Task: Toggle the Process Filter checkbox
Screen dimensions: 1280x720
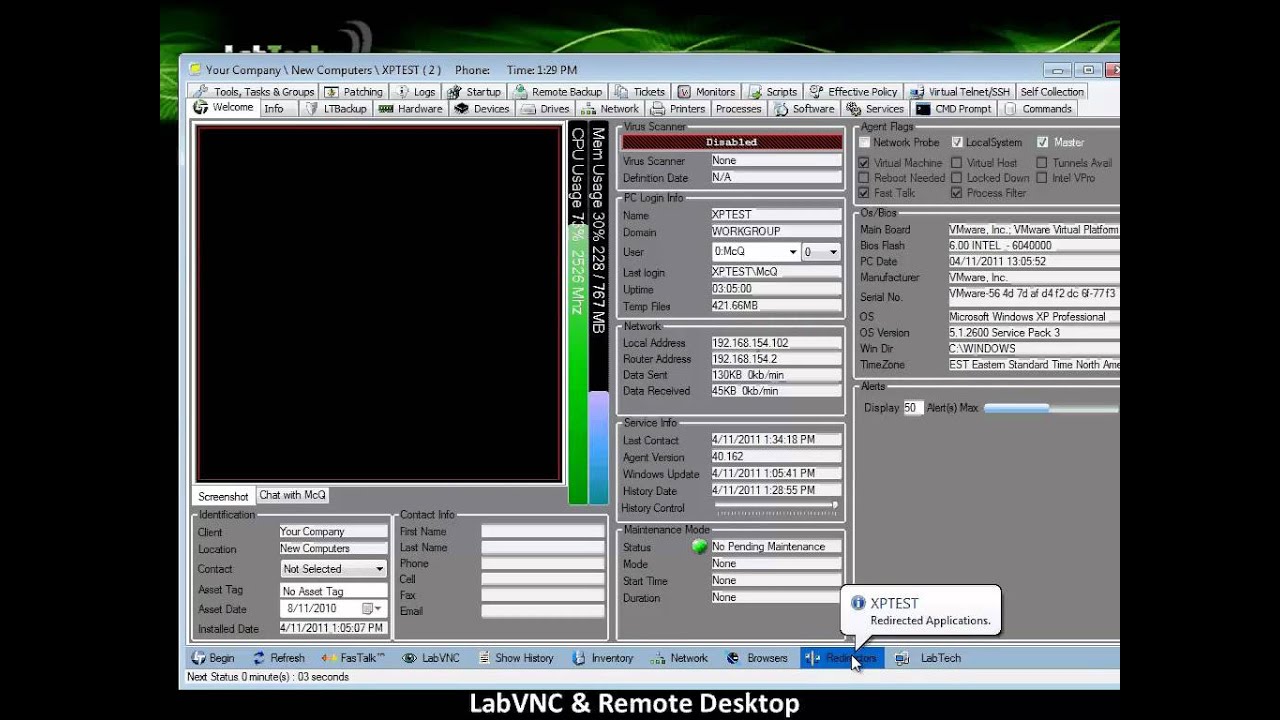Action: click(x=957, y=193)
